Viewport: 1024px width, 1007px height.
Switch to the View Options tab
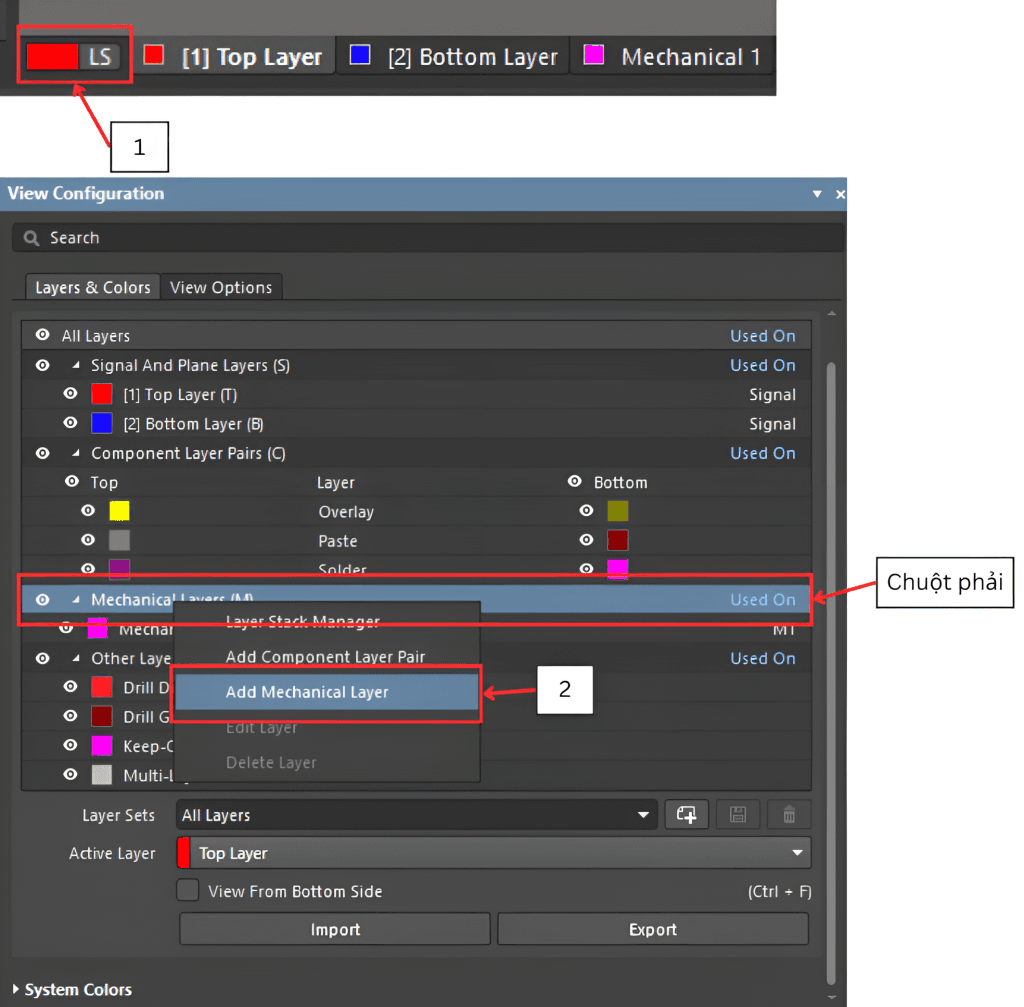click(221, 287)
